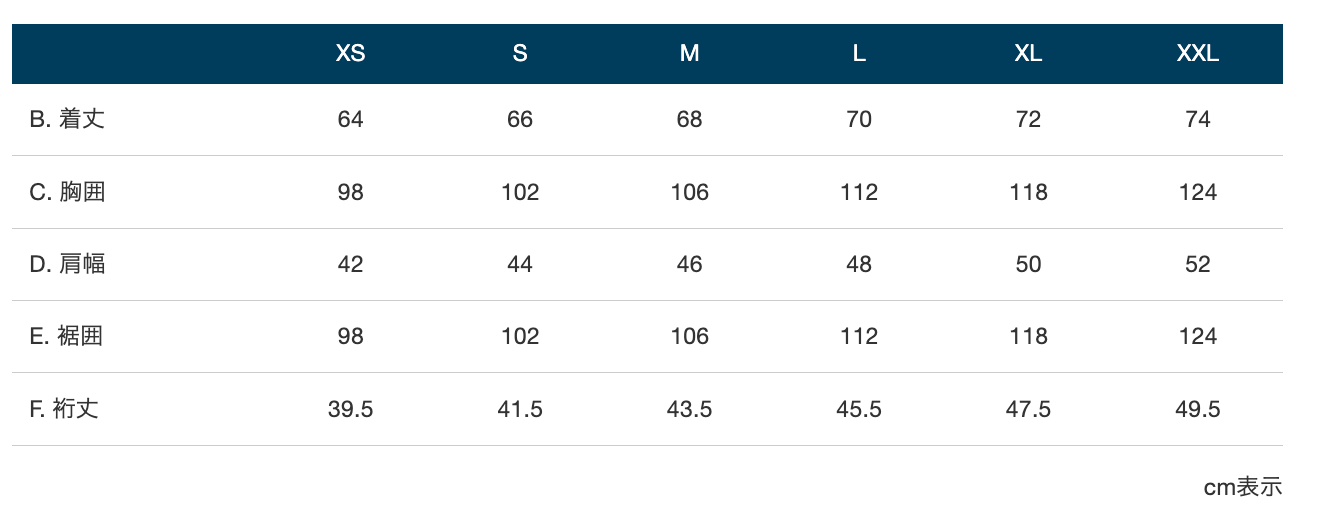
Task: Click the cm表示 unit note
Action: tap(1243, 487)
